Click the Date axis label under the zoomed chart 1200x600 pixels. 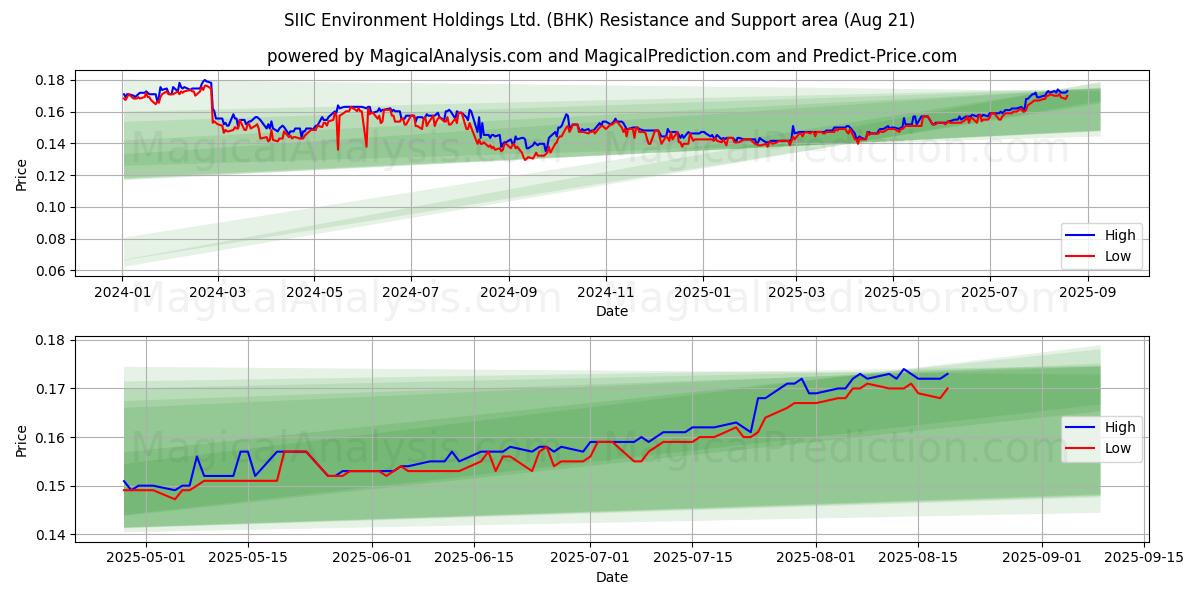(612, 577)
